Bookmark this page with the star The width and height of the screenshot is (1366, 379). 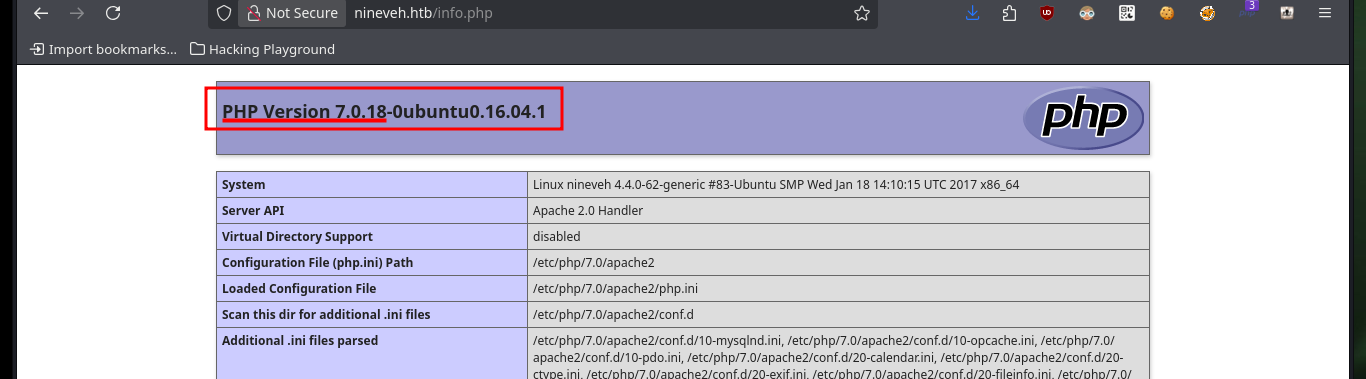[861, 14]
